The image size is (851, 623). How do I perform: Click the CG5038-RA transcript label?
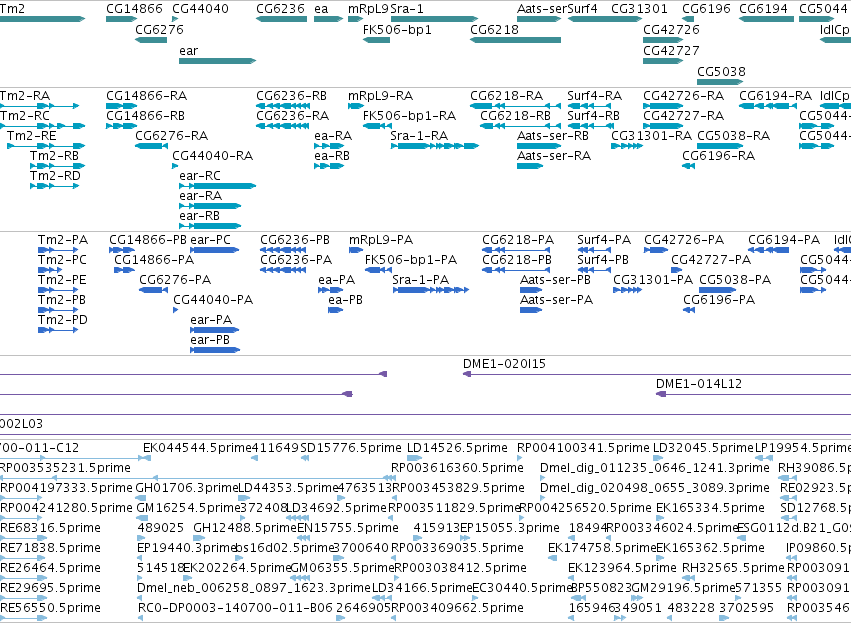pyautogui.click(x=734, y=136)
